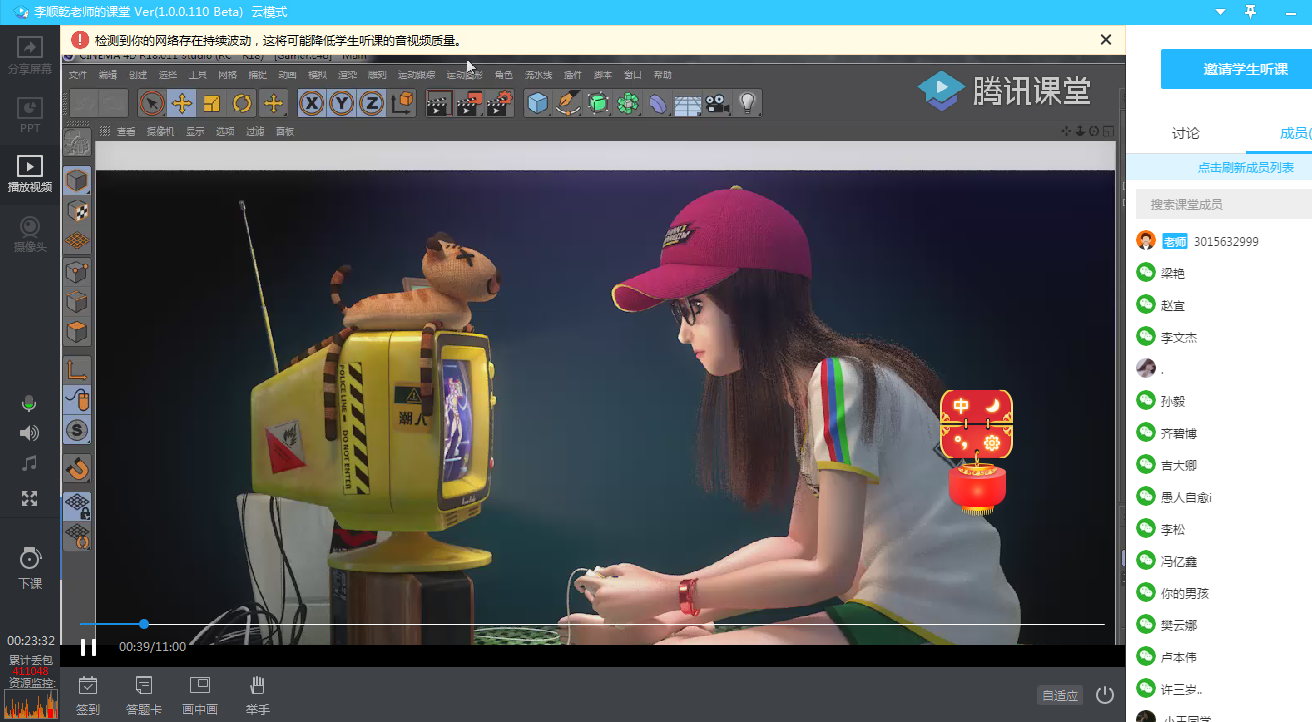Viewport: 1312px width, 722px height.
Task: Select the PPT sharing mode
Action: 29,115
